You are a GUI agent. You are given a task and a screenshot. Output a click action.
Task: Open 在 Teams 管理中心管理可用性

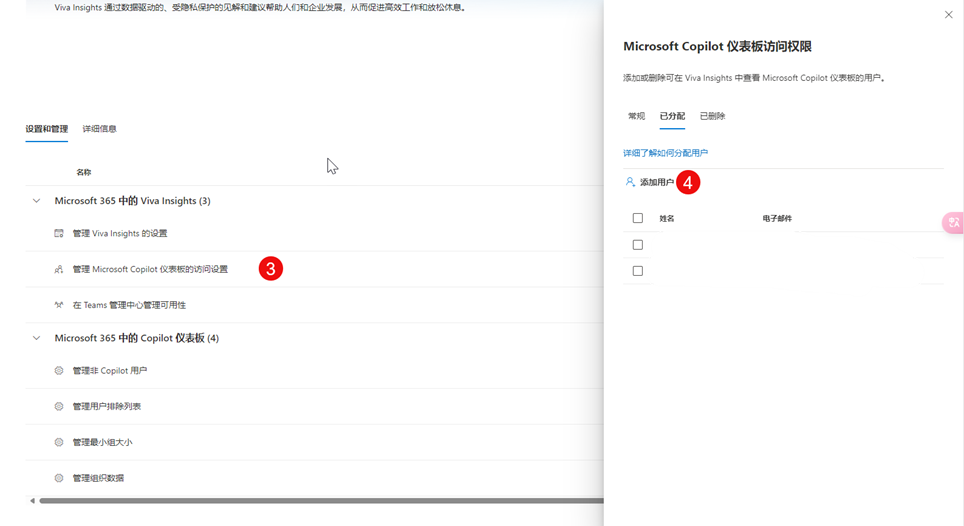[x=129, y=305]
